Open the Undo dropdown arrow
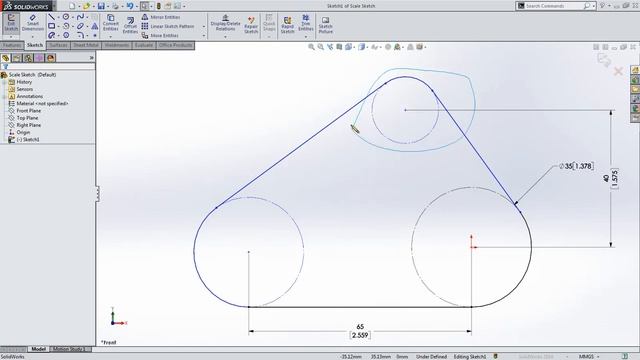The width and height of the screenshot is (640, 360). coord(136,7)
